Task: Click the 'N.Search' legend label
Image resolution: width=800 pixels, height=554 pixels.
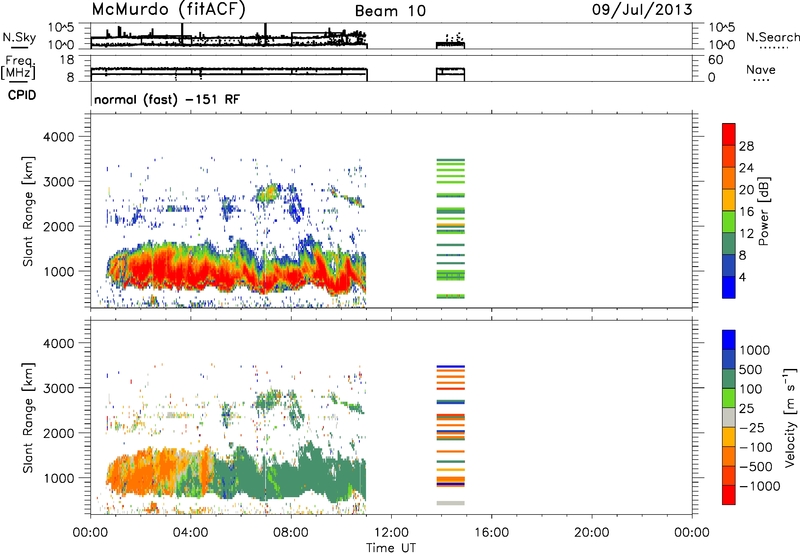Action: point(772,37)
